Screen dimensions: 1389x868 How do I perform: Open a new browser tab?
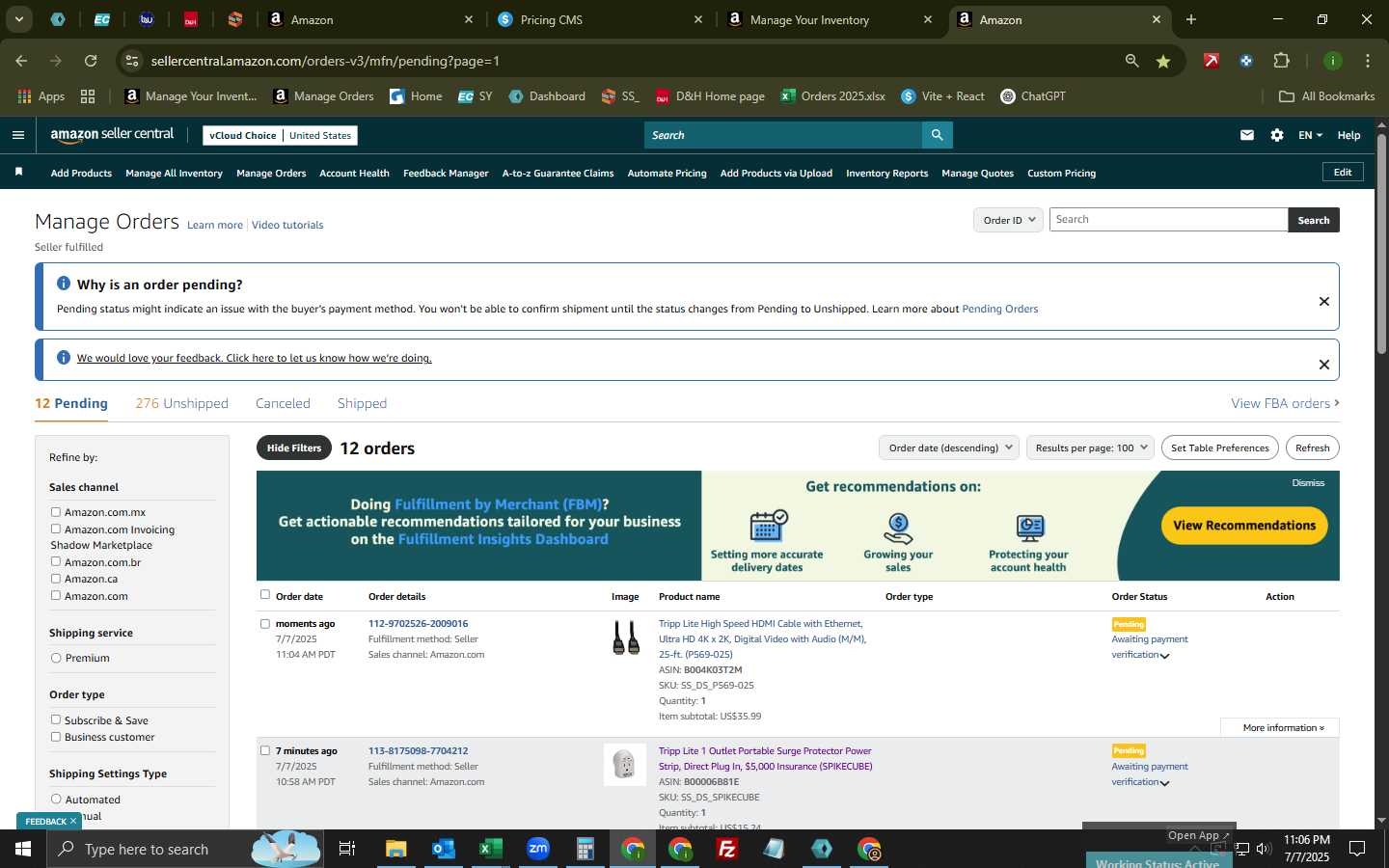click(x=1191, y=19)
